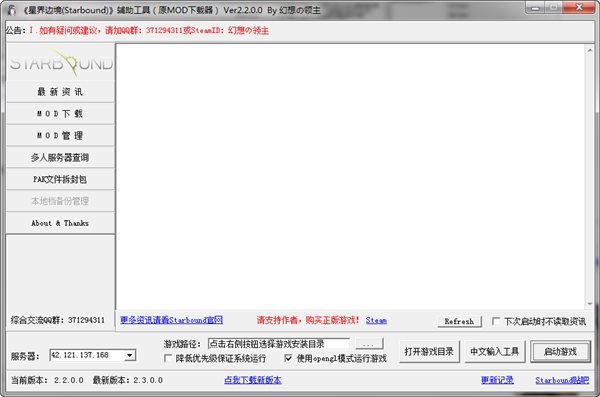This screenshot has width=600, height=397.
Task: Open the MOD管理 section
Action: click(x=60, y=135)
